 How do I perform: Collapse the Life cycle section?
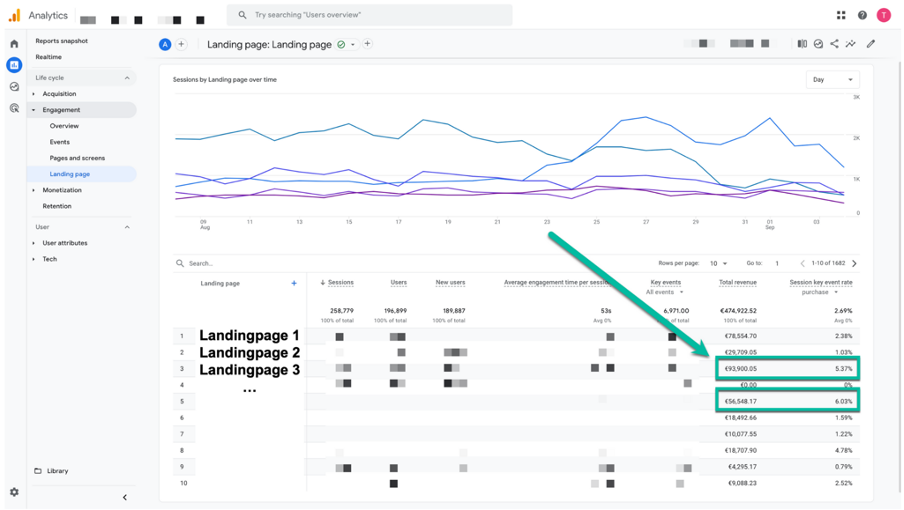tap(127, 78)
